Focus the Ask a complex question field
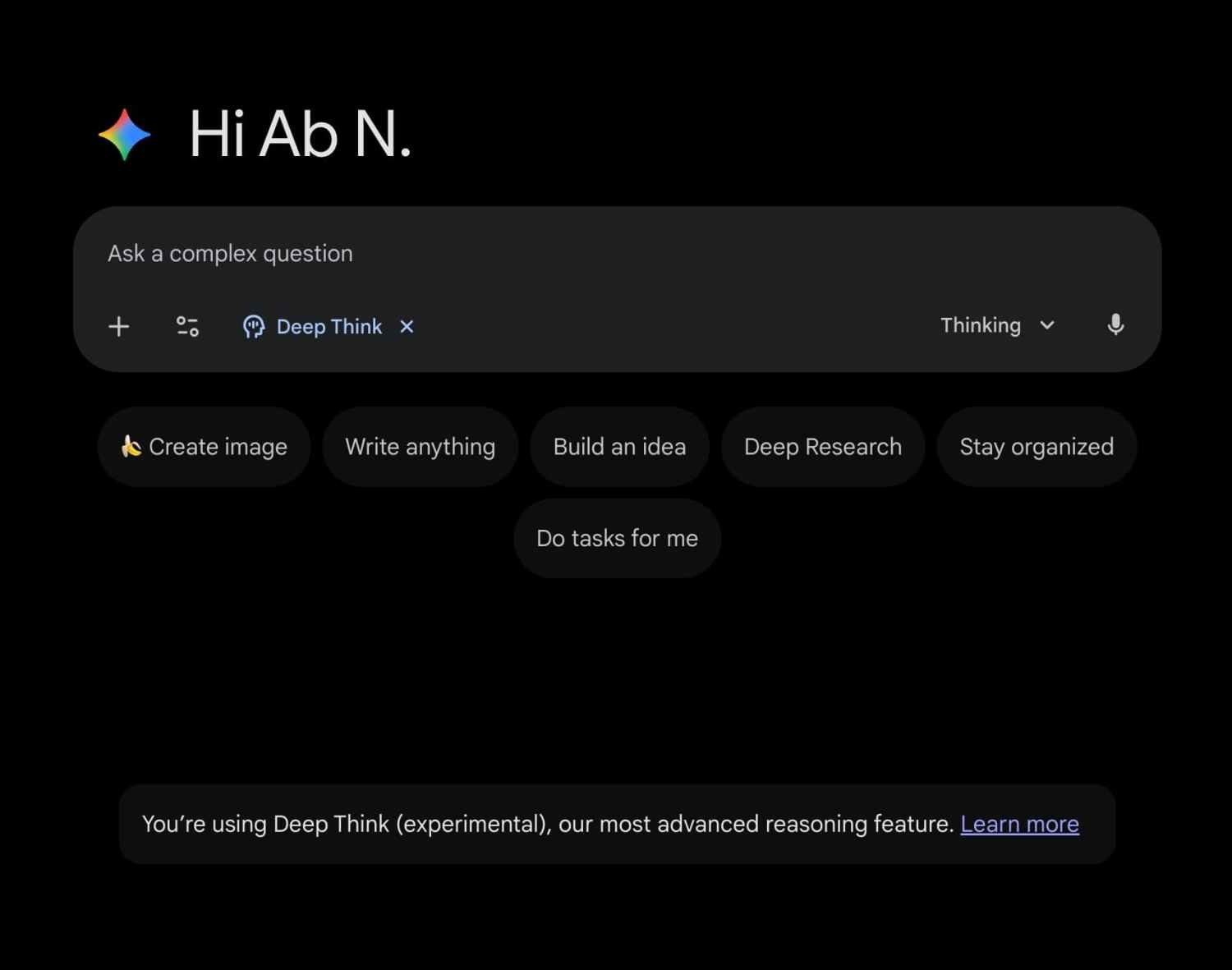Image resolution: width=1232 pixels, height=970 pixels. [x=575, y=254]
